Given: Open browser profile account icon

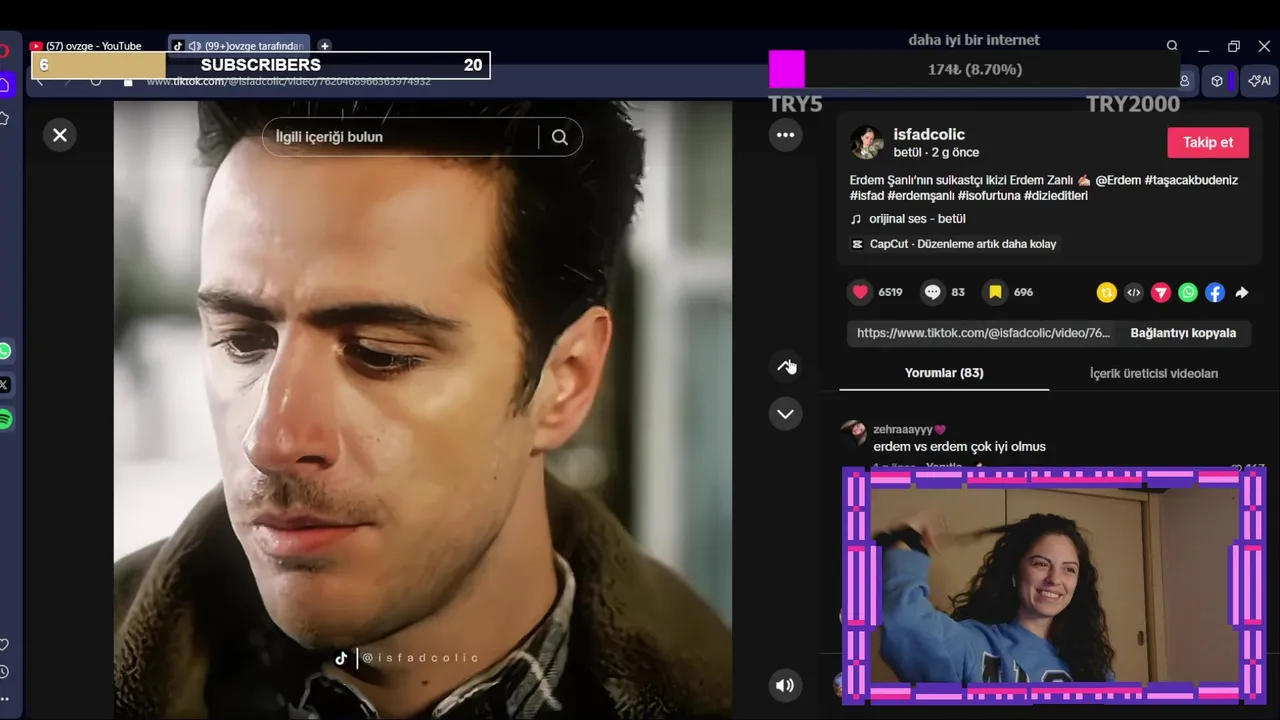Looking at the screenshot, I should coord(1185,81).
